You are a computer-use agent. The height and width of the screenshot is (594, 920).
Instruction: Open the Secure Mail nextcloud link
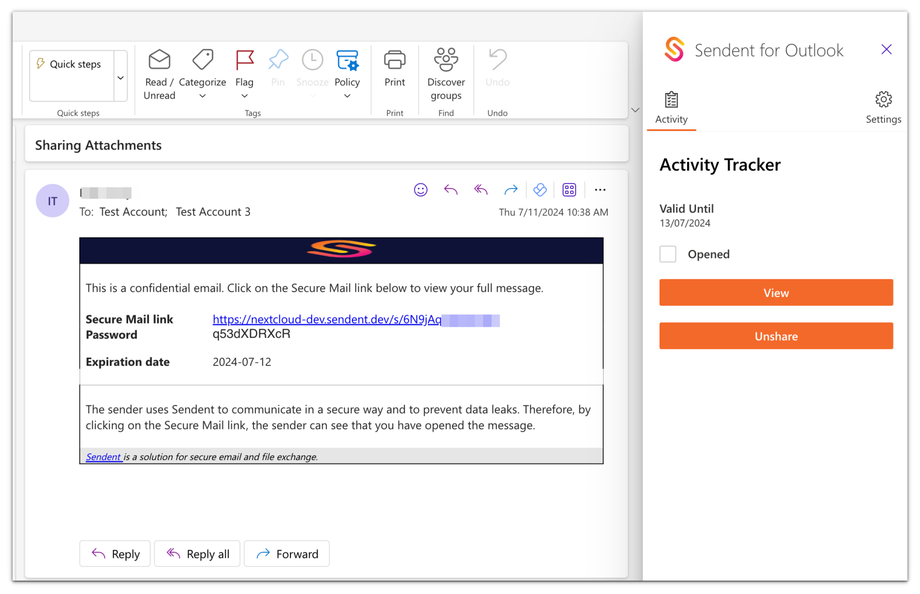point(327,319)
